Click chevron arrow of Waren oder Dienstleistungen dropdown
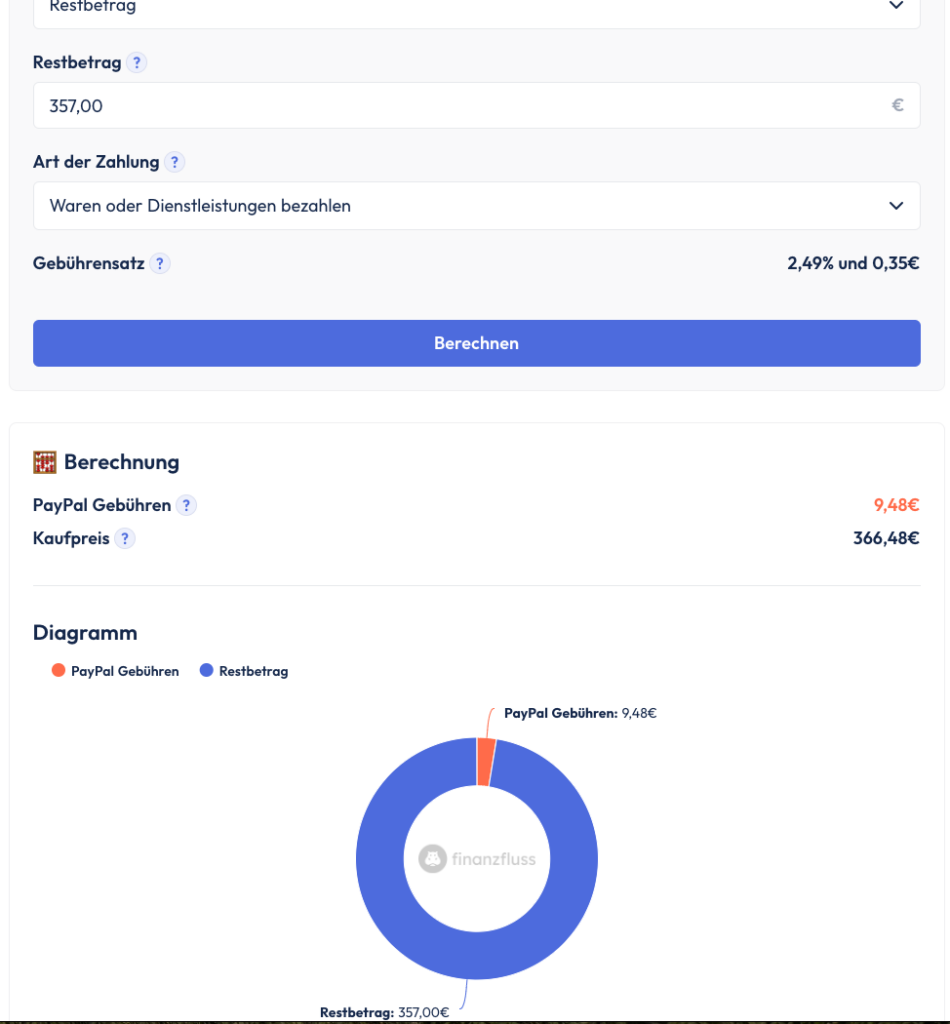This screenshot has height=1024, width=950. 895,206
